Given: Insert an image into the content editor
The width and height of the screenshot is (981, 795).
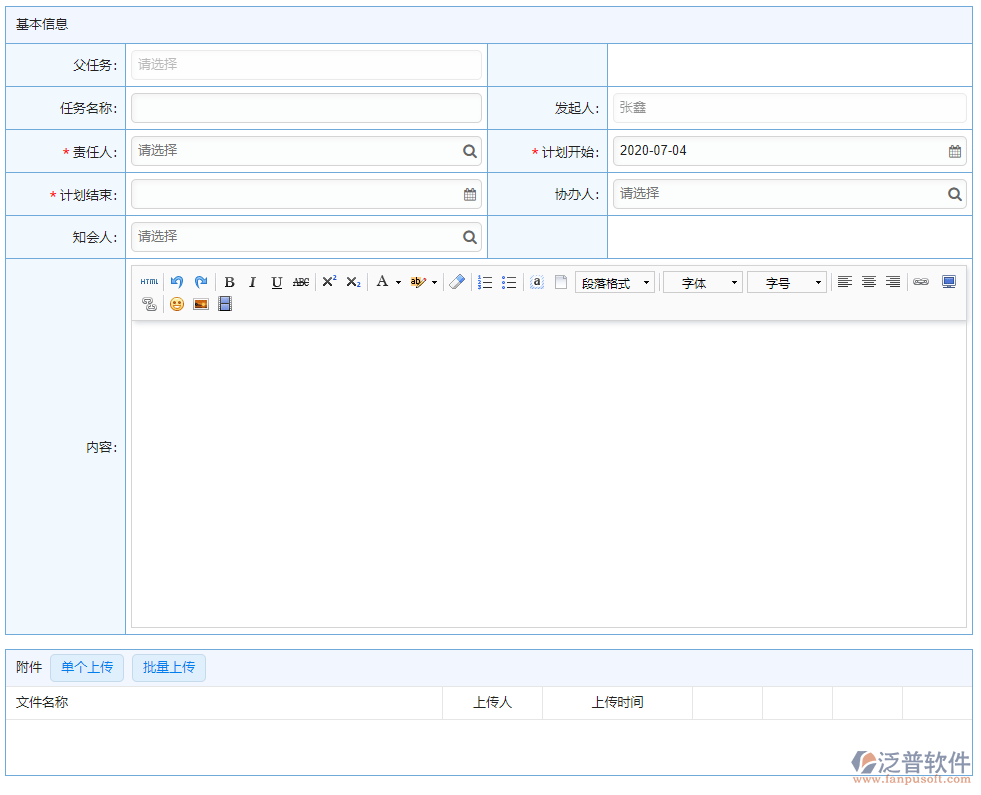Looking at the screenshot, I should 200,304.
